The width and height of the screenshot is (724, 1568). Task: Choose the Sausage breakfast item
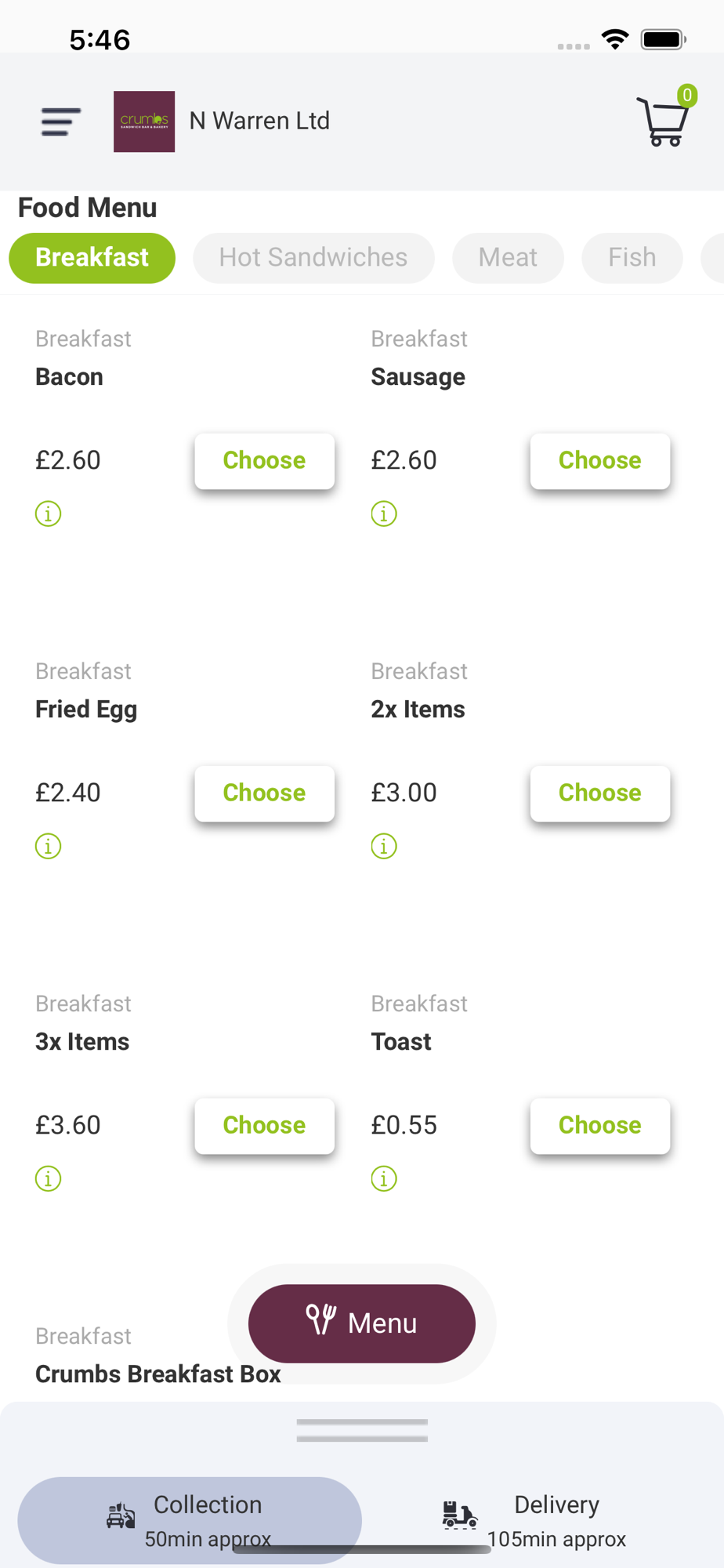pos(599,461)
